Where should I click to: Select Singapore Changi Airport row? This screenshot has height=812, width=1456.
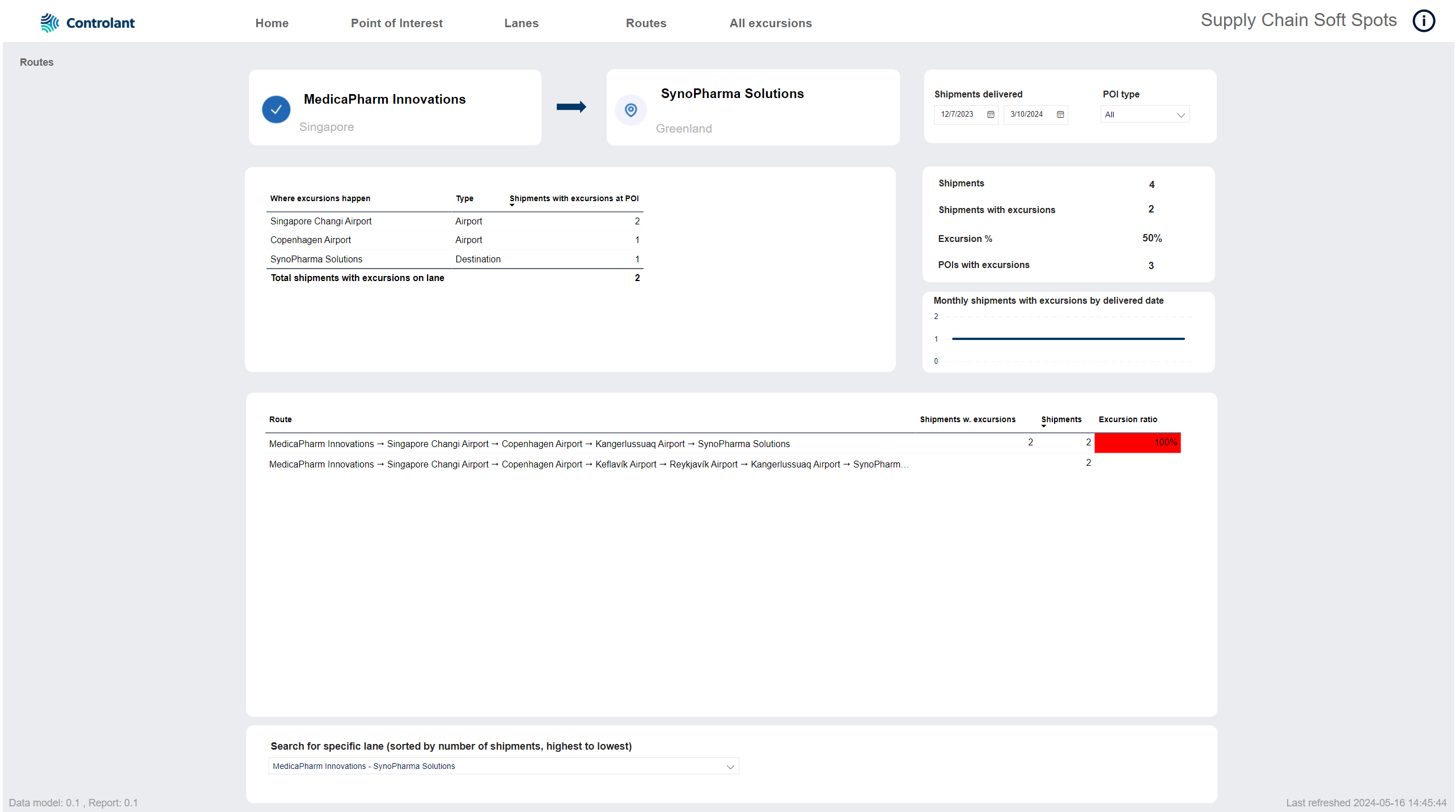pos(454,222)
